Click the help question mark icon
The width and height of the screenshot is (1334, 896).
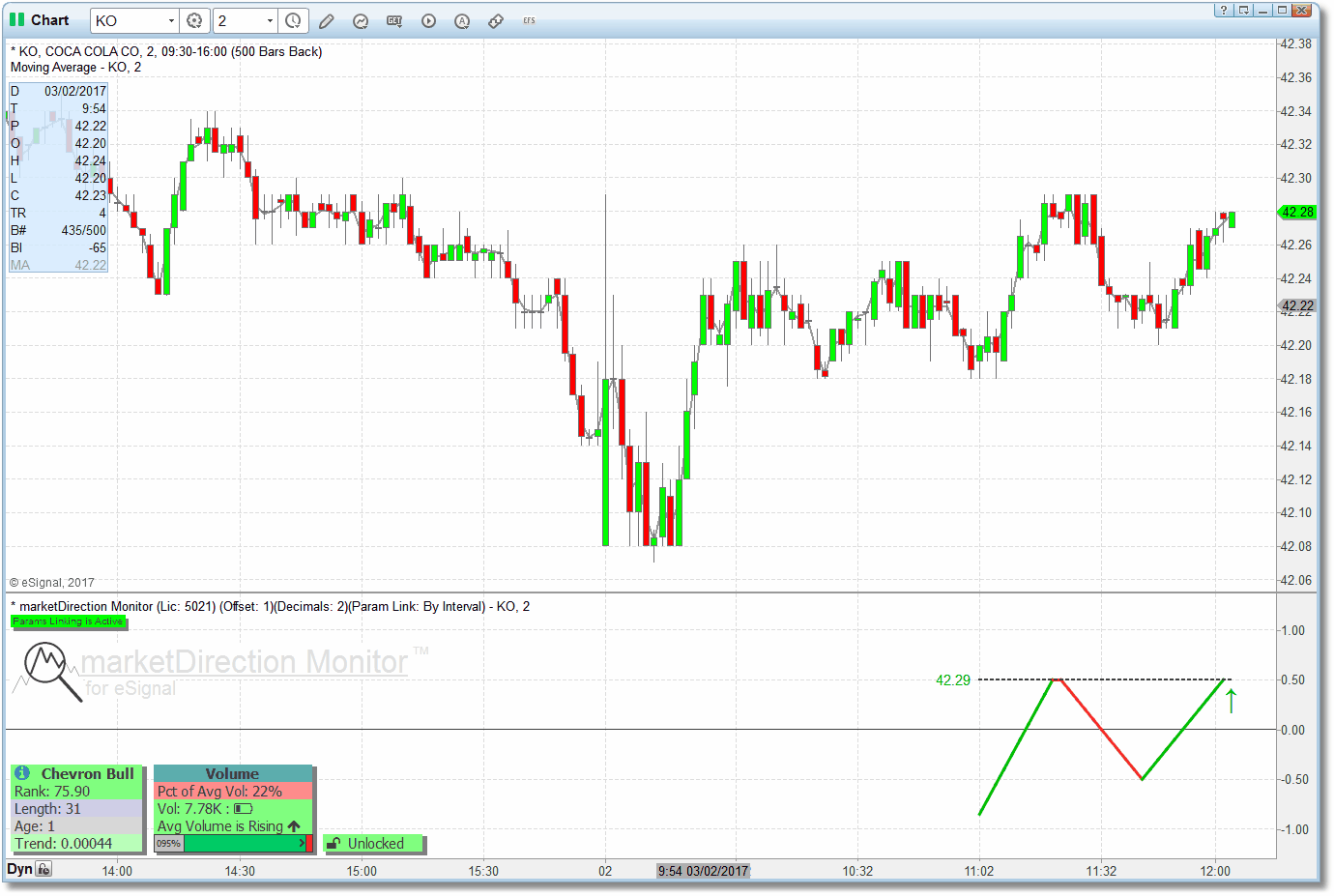(x=1224, y=10)
